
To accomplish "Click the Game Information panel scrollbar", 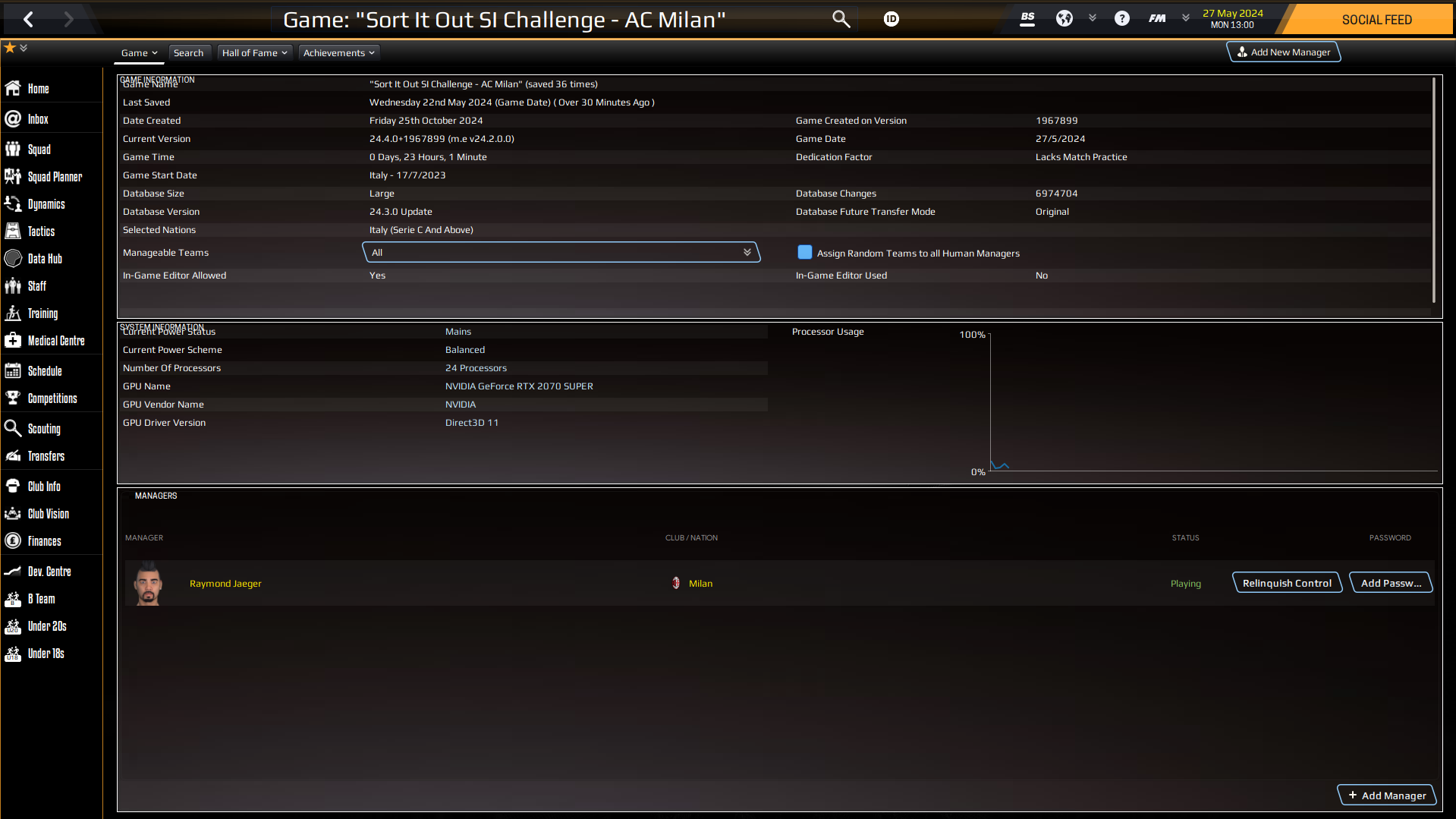I will [x=1434, y=190].
